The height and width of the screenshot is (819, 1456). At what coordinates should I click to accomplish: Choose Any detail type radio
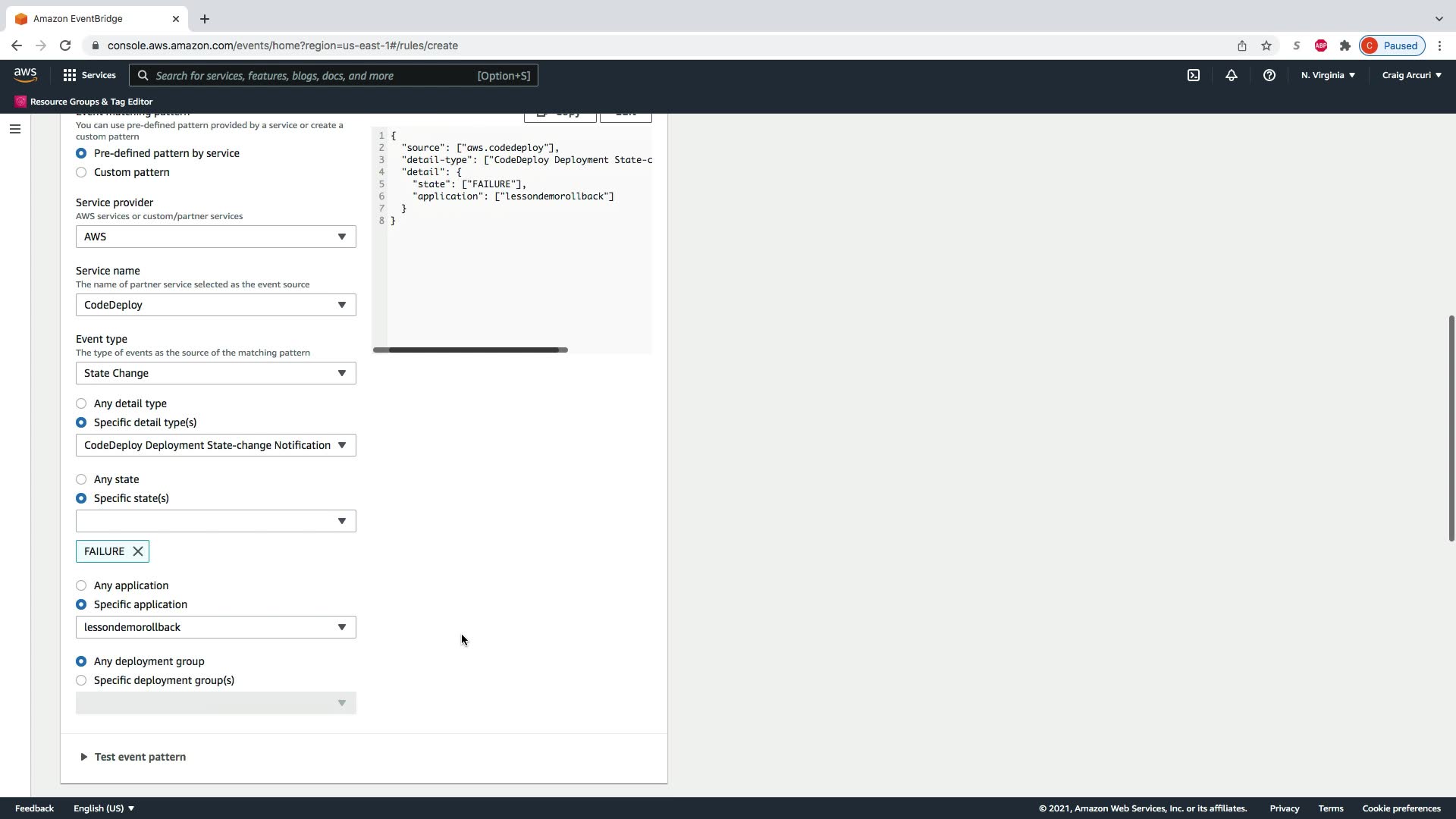coord(81,403)
